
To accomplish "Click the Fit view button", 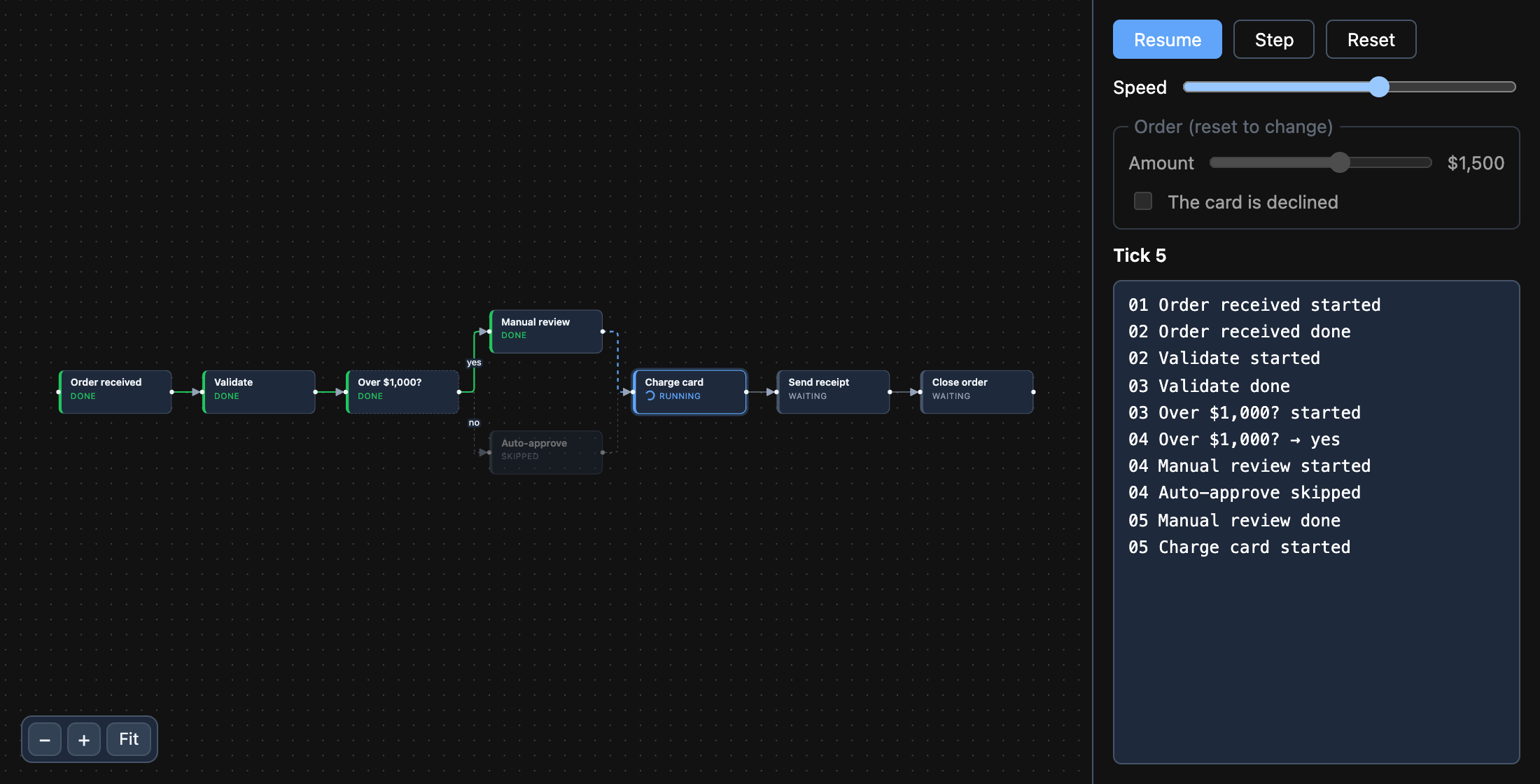I will pyautogui.click(x=129, y=740).
